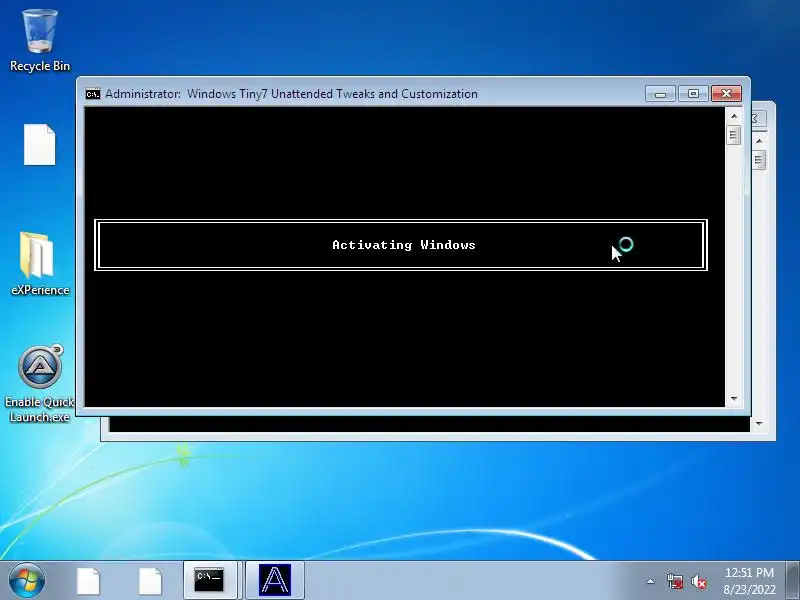Click the back window's scrollbar thumb

pos(759,160)
